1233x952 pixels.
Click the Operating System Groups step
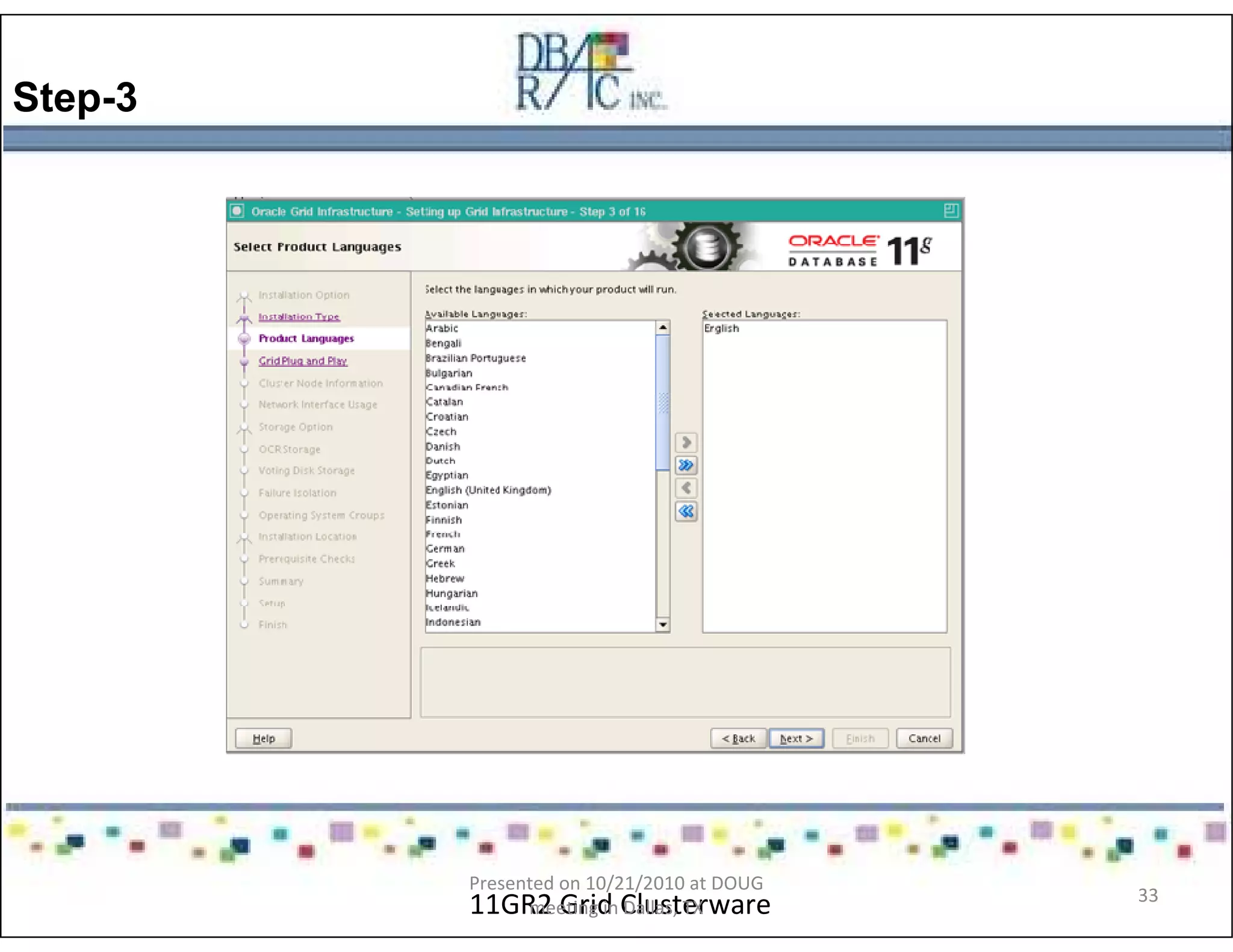(321, 515)
